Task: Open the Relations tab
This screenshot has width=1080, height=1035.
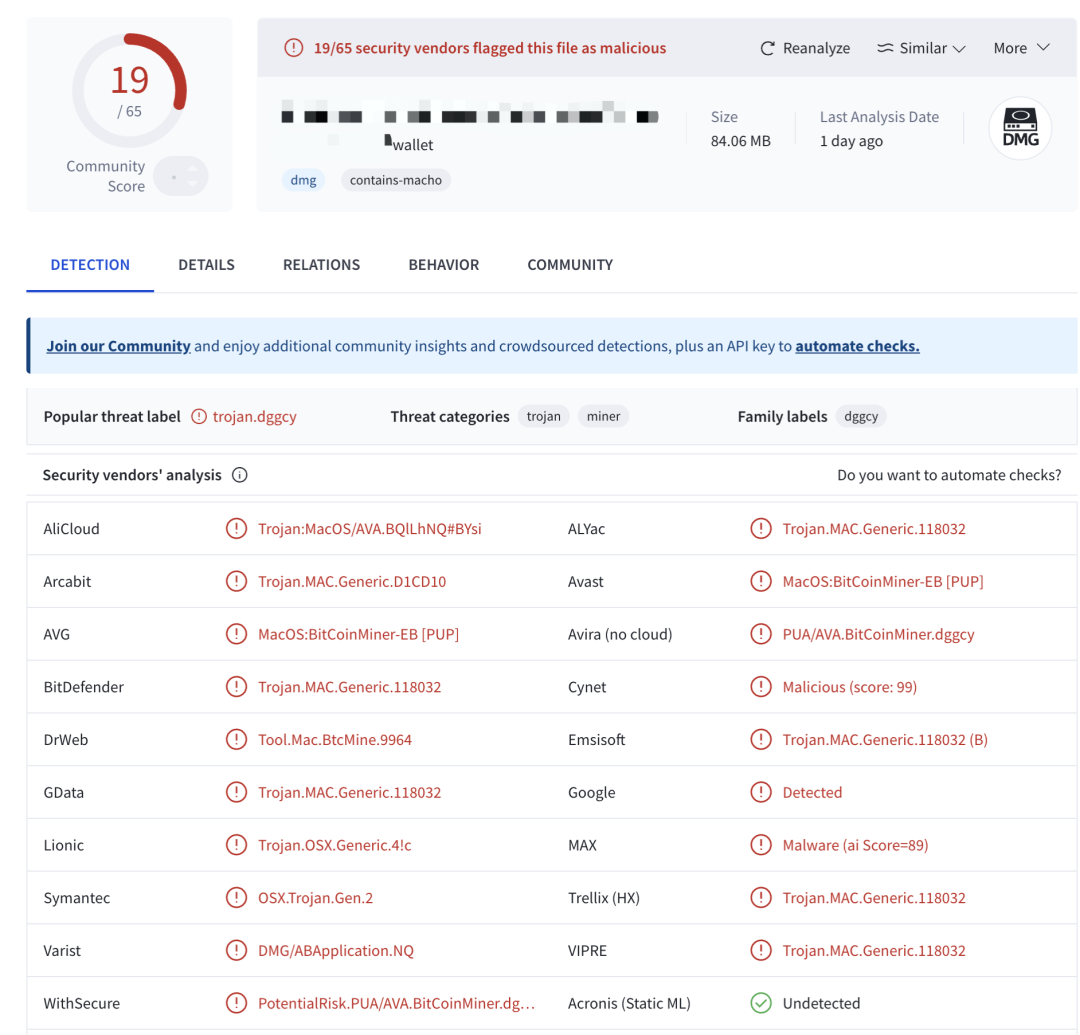Action: click(320, 264)
